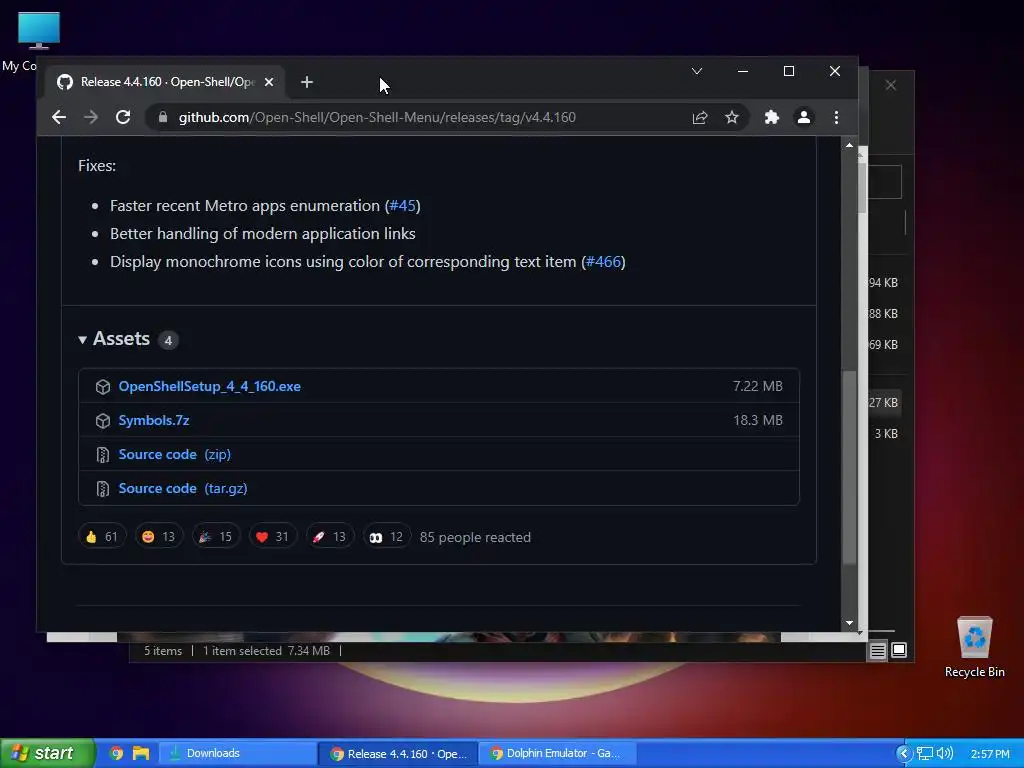The width and height of the screenshot is (1024, 768).
Task: Open network icon in system tray
Action: click(925, 754)
